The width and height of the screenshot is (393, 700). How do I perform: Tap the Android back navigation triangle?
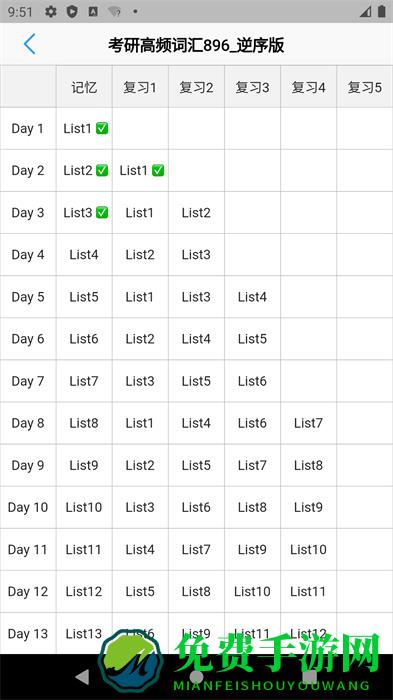[x=82, y=677]
